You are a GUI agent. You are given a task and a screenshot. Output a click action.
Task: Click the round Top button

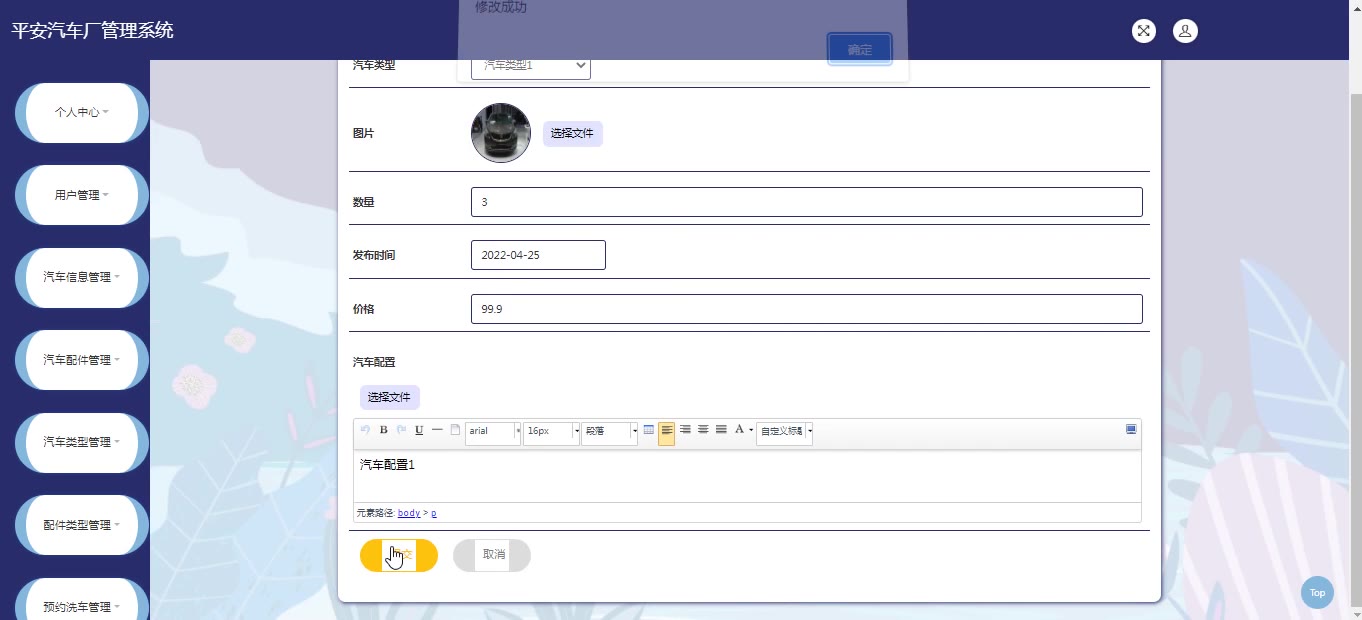pyautogui.click(x=1317, y=593)
